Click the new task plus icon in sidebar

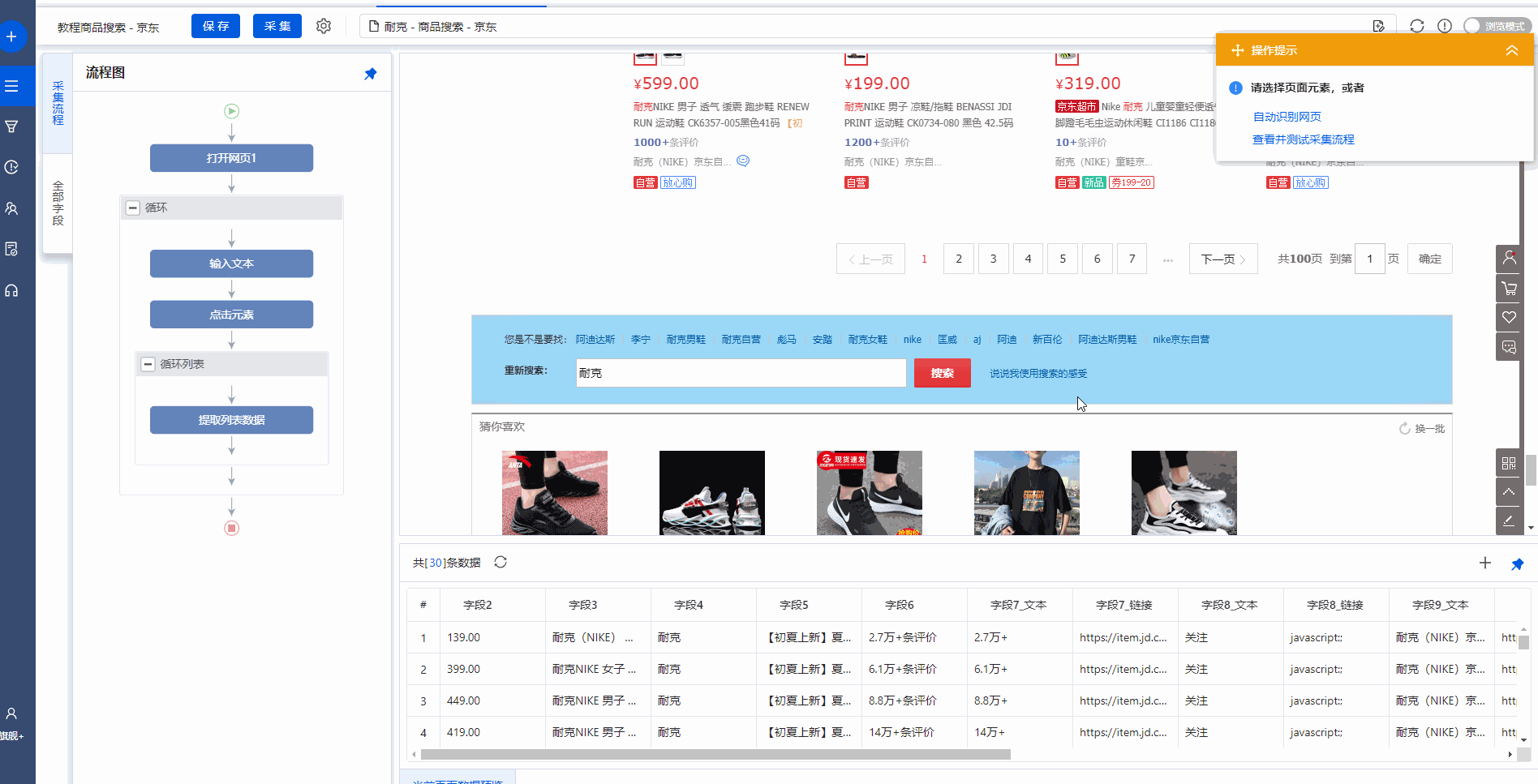(11, 36)
